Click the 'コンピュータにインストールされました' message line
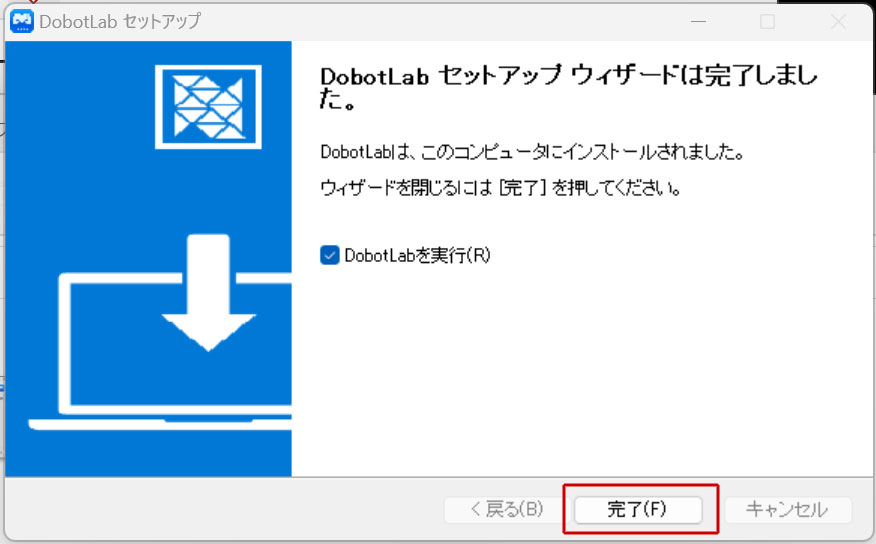Screen dimensions: 876x544 tap(531, 153)
